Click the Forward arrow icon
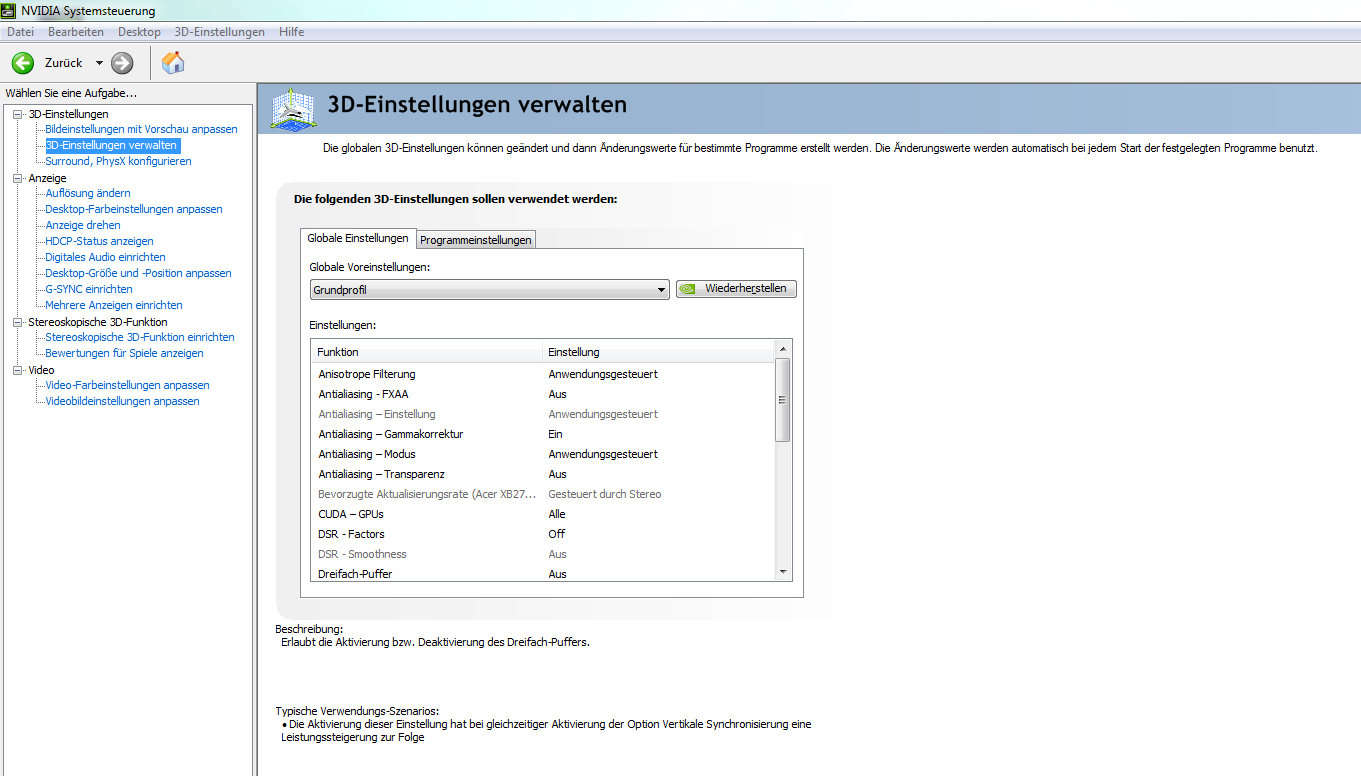The height and width of the screenshot is (776, 1361). pyautogui.click(x=122, y=63)
